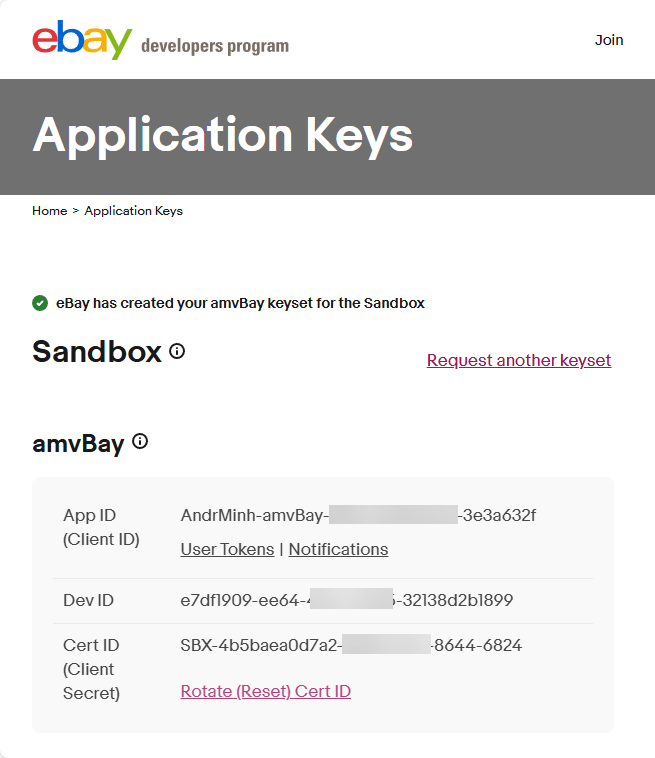The height and width of the screenshot is (758, 655).
Task: Select Application Keys breadcrumb item
Action: (x=133, y=211)
